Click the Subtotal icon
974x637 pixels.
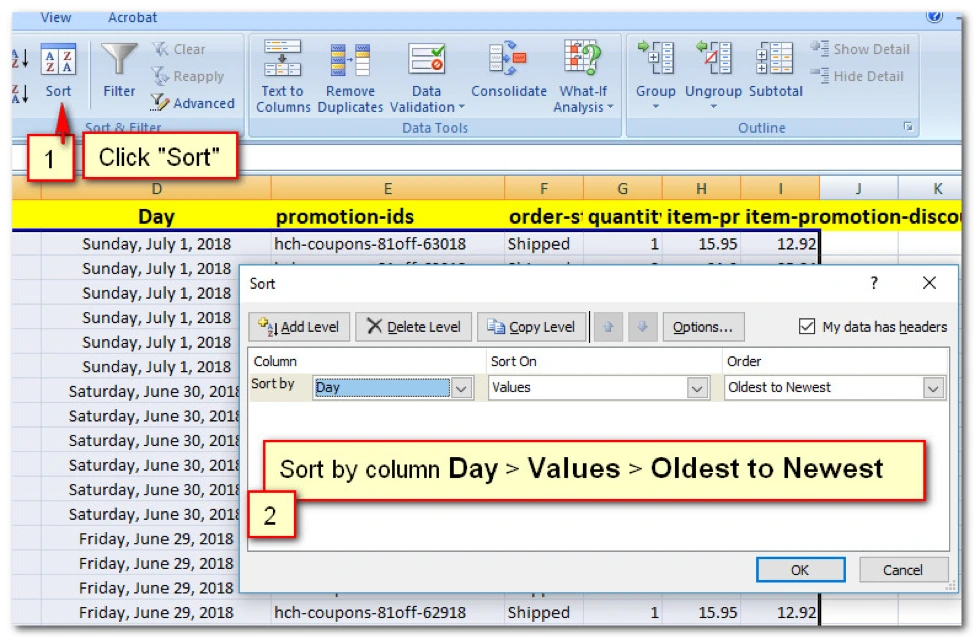pos(775,62)
